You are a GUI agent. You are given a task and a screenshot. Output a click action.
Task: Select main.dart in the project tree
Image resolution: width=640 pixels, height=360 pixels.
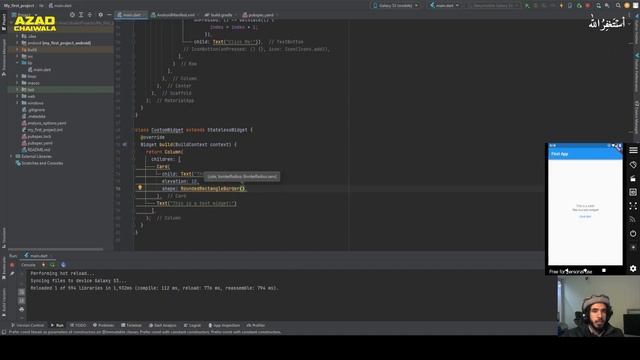[40, 70]
